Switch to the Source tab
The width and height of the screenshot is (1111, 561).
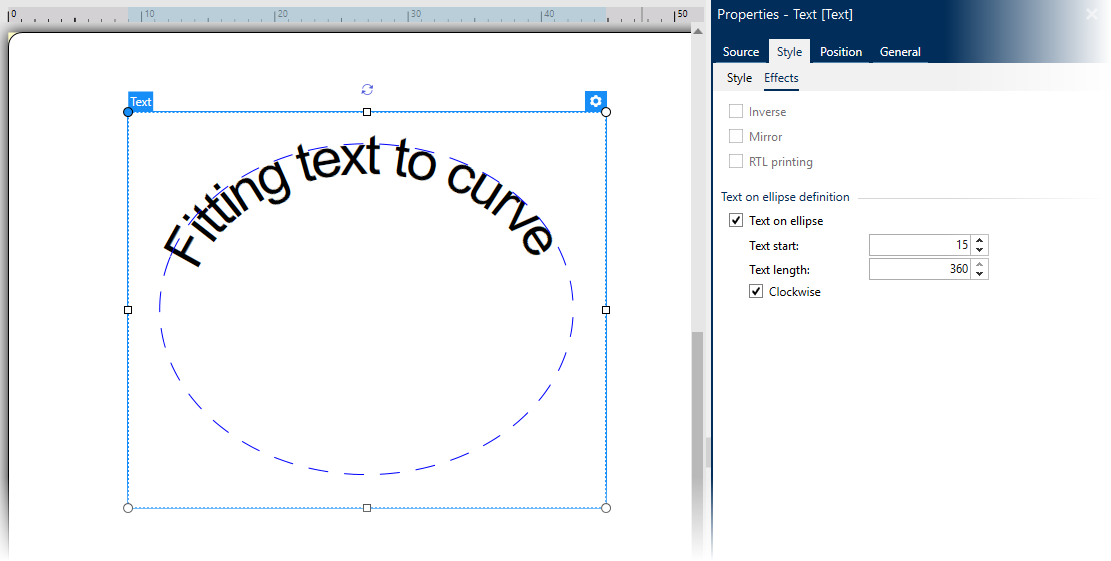pos(741,52)
